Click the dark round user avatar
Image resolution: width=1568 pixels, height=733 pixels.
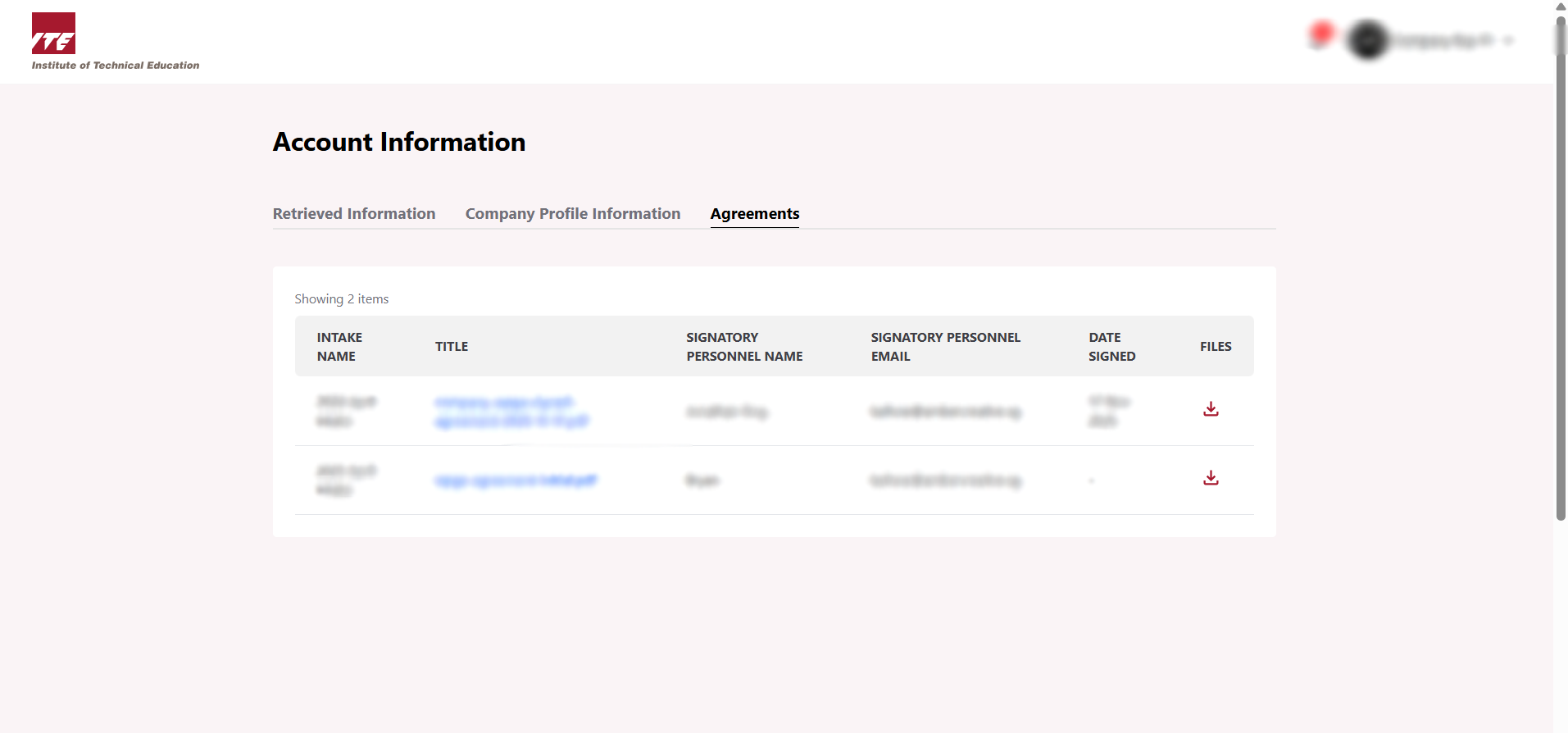pyautogui.click(x=1367, y=40)
